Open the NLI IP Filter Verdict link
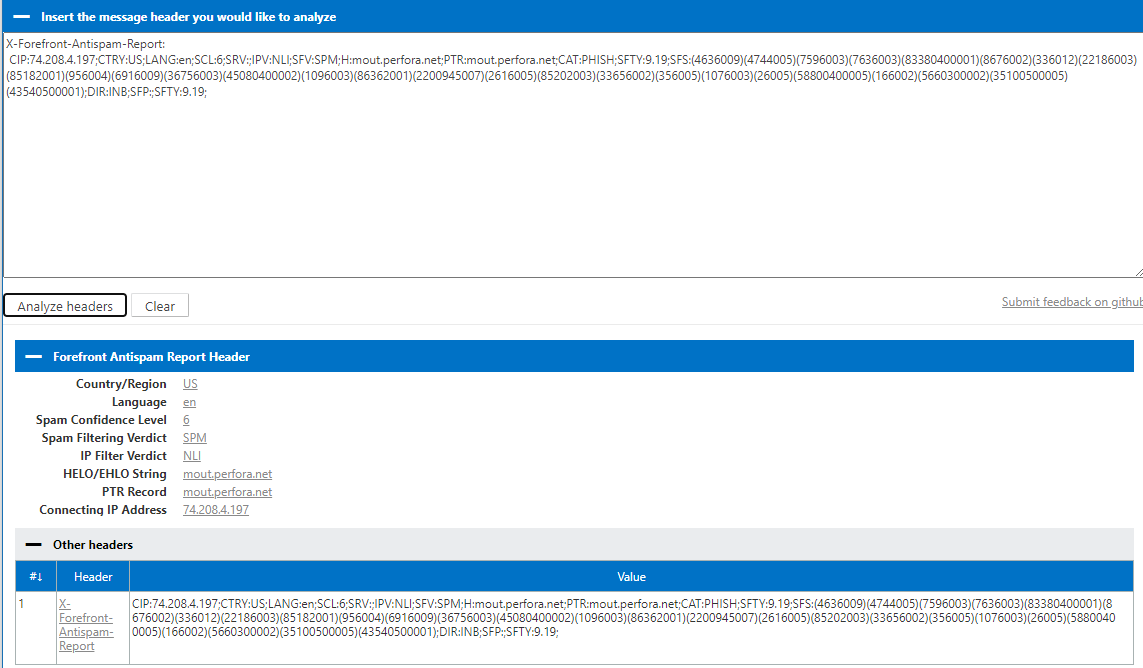1143x668 pixels. 191,455
